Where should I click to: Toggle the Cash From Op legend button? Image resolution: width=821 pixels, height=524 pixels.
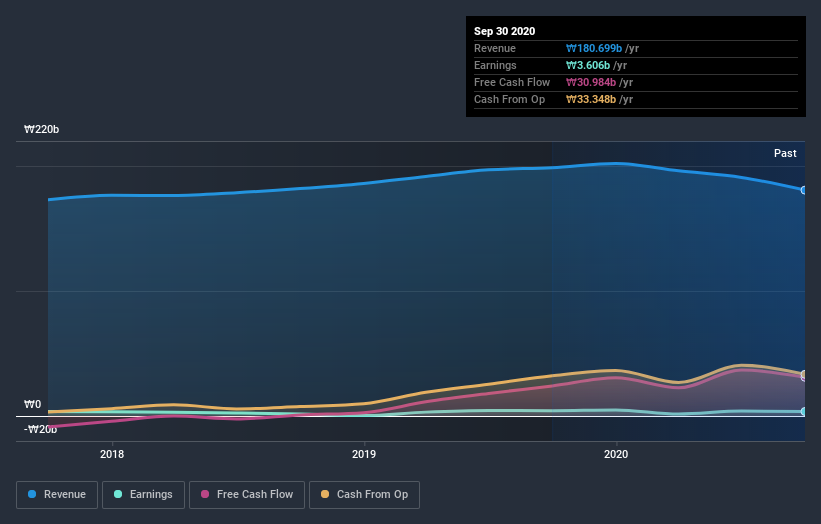click(364, 495)
